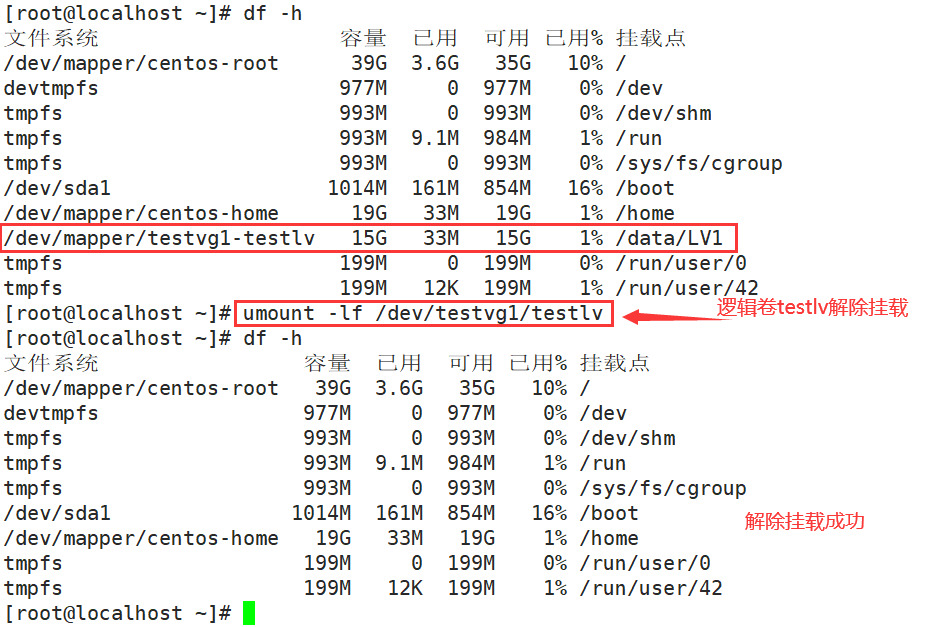Image resolution: width=933 pixels, height=627 pixels.
Task: Click the 挂载点 header in listing after umount
Action: 615,363
